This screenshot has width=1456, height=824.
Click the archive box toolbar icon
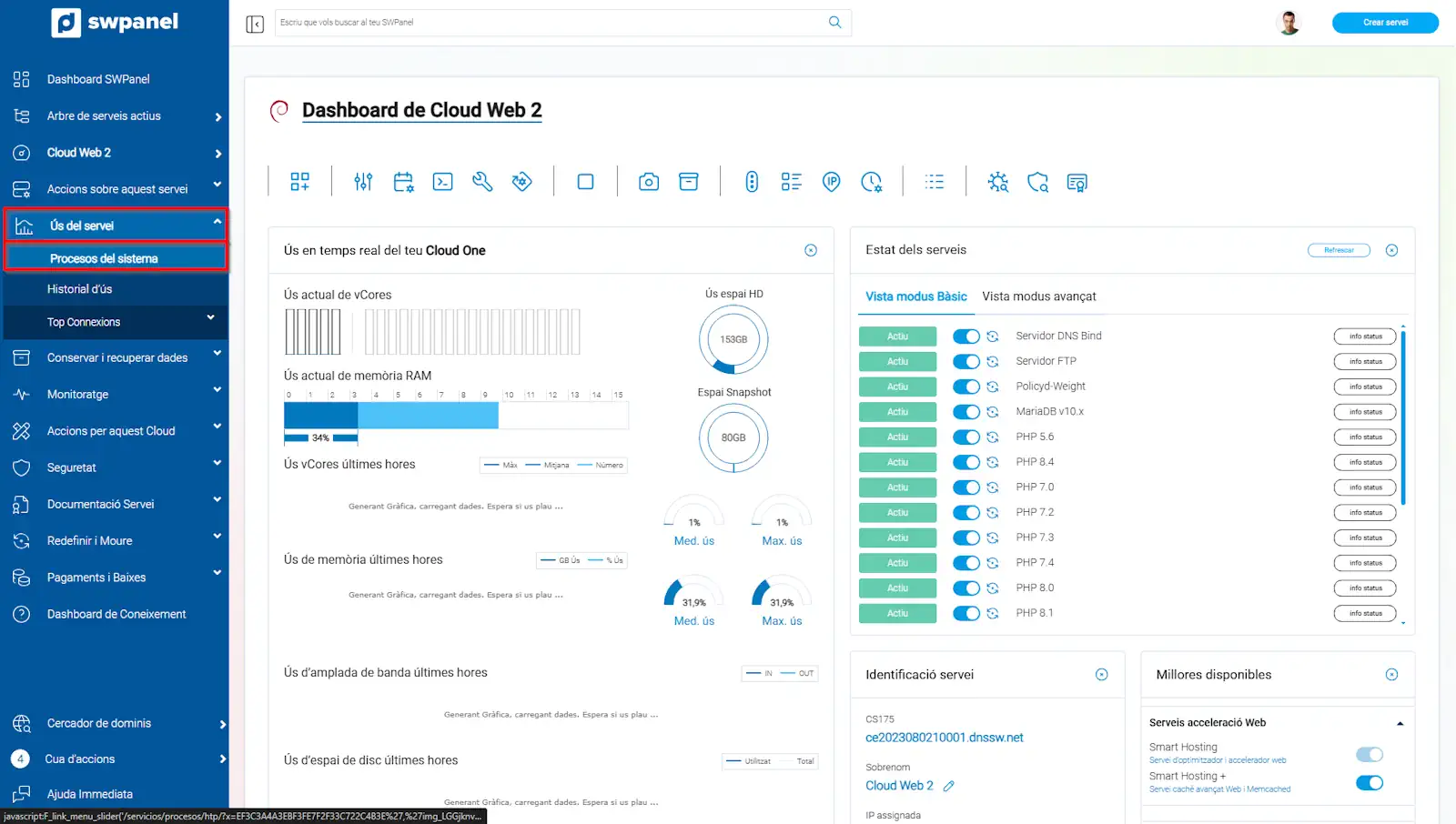[689, 182]
